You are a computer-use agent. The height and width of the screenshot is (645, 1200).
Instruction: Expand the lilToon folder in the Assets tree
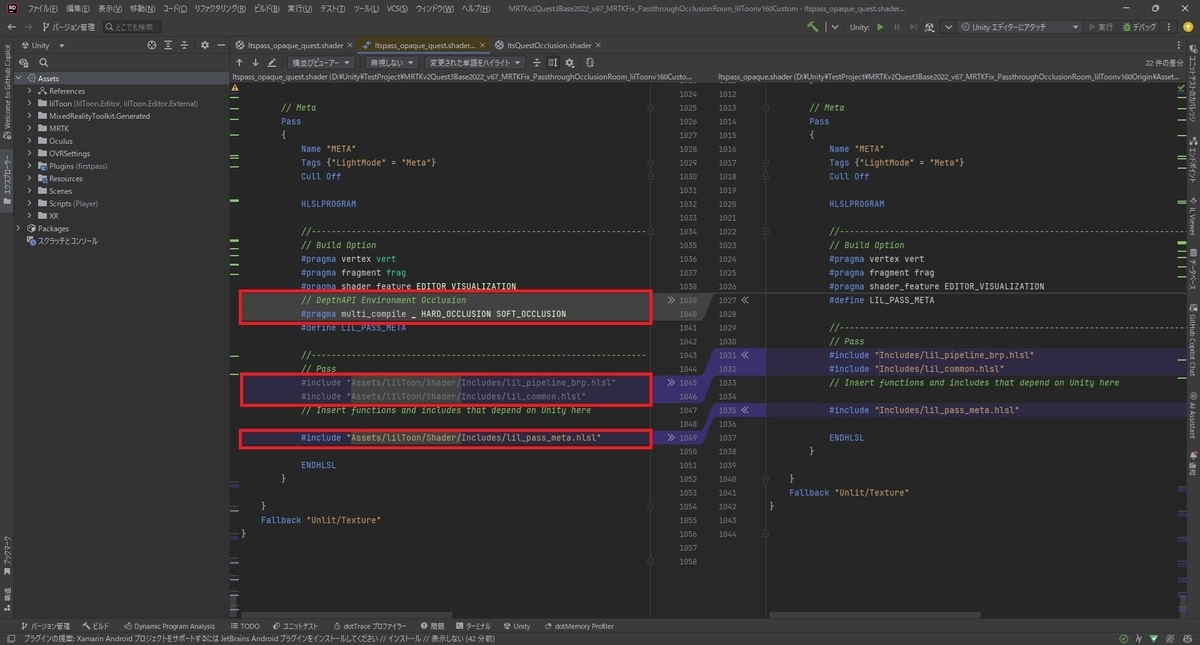coord(30,103)
